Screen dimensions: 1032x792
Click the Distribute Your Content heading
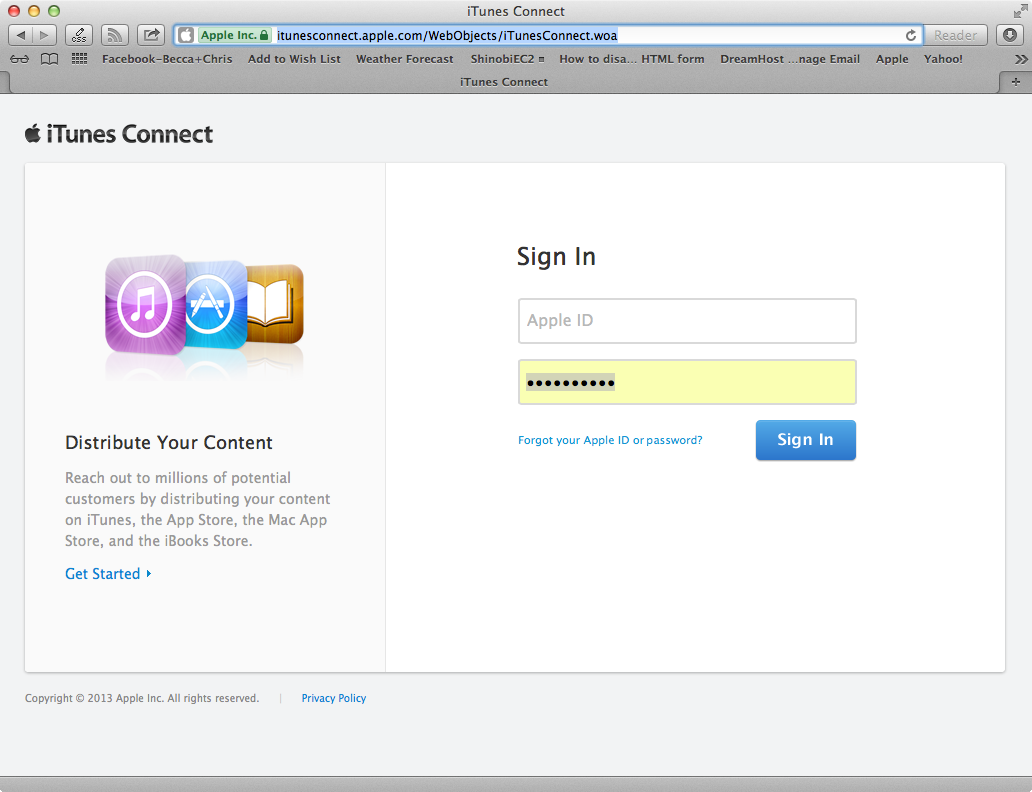point(168,442)
